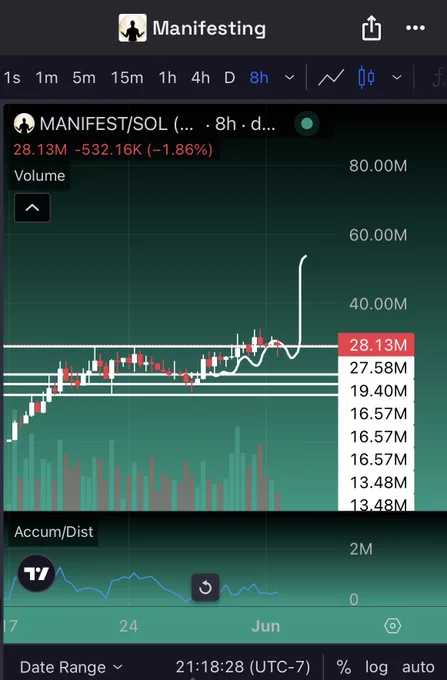Select the D daily timeframe

click(x=229, y=78)
